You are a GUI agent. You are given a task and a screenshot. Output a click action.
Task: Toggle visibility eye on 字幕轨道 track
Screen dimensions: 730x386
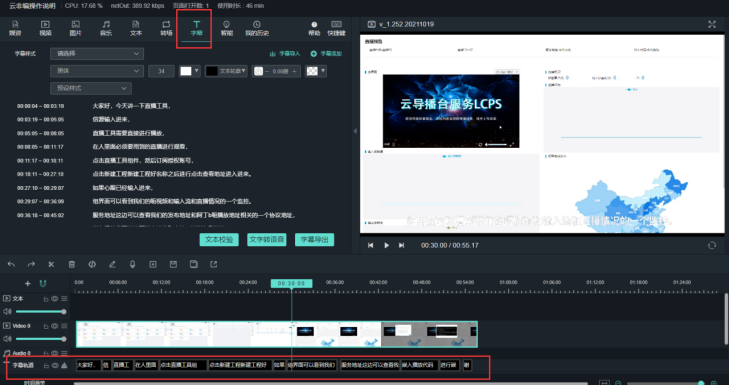click(x=54, y=366)
